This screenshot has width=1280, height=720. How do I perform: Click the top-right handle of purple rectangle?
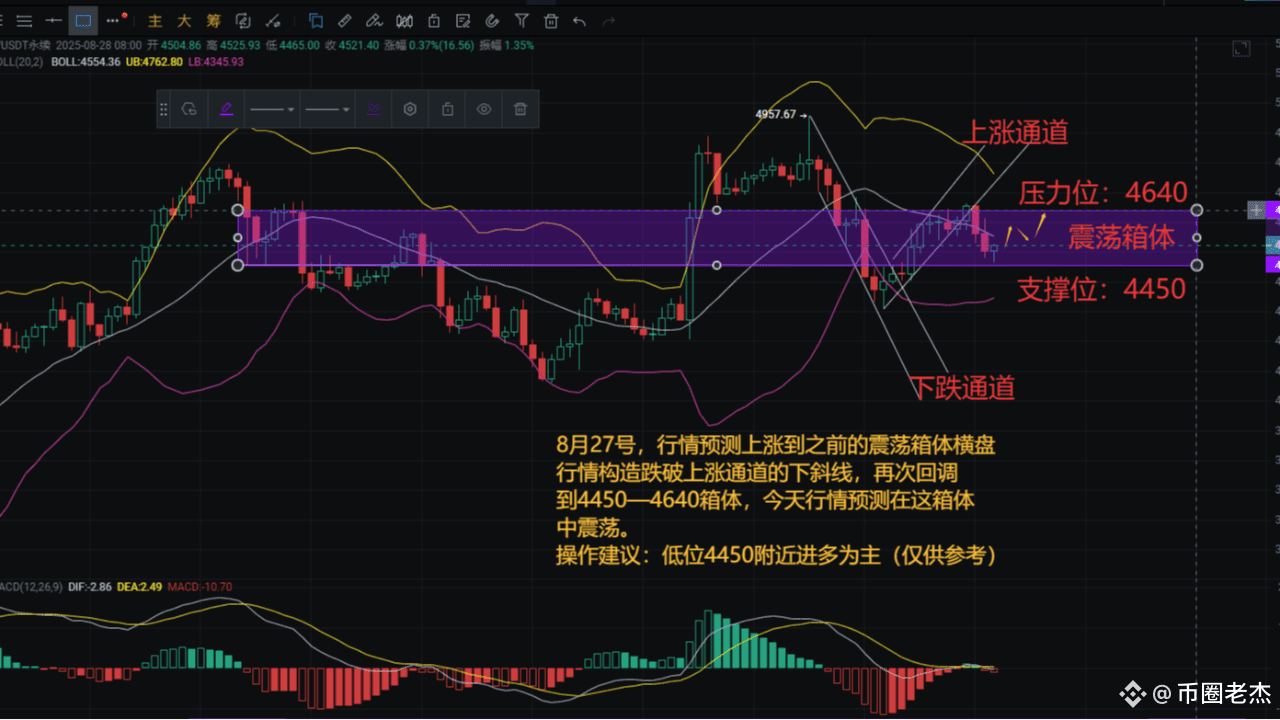click(x=1197, y=210)
